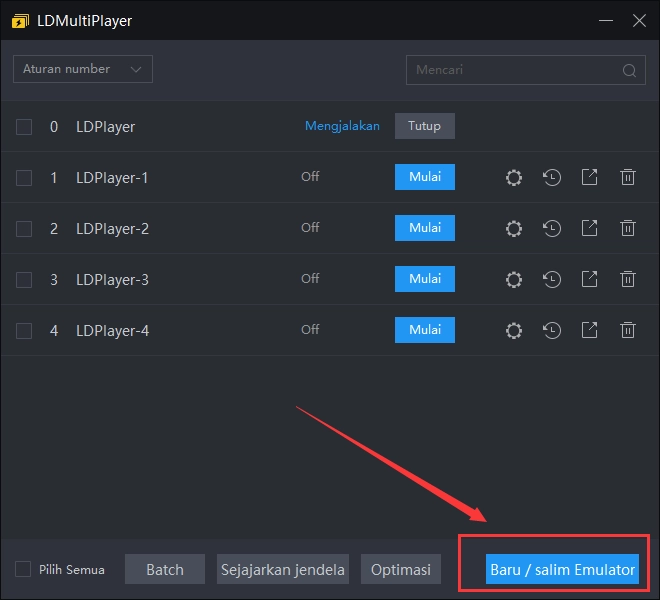This screenshot has width=660, height=600.
Task: Click Sejajarkan jendela button
Action: tap(283, 569)
